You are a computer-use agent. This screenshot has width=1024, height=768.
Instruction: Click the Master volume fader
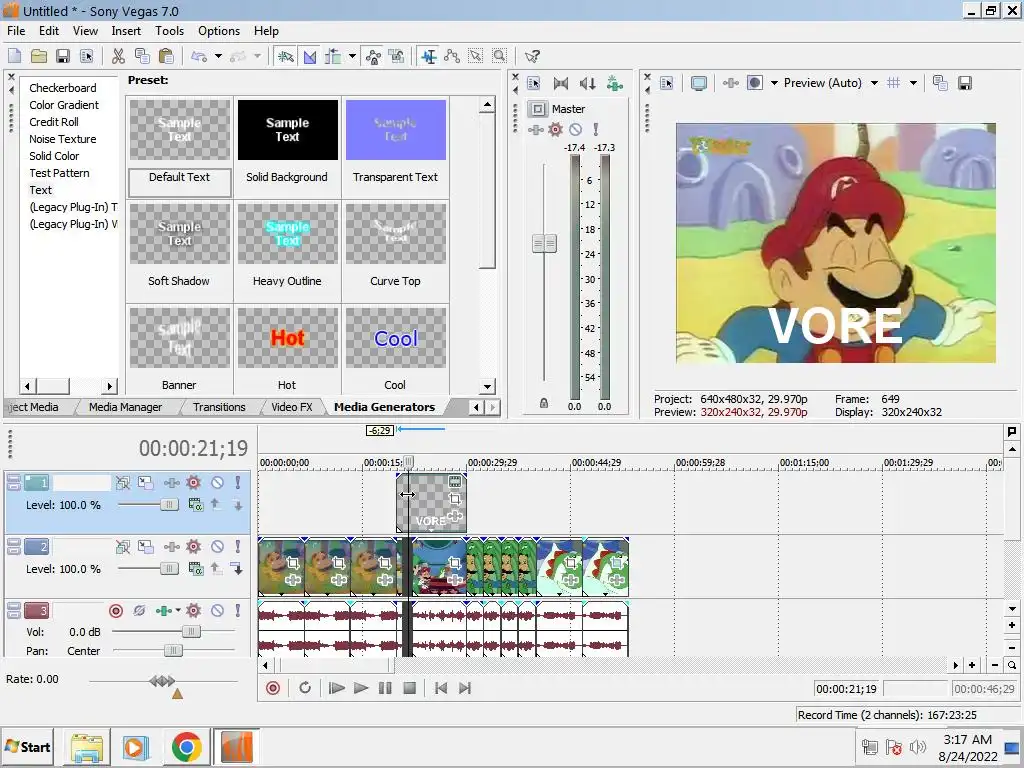tap(544, 244)
